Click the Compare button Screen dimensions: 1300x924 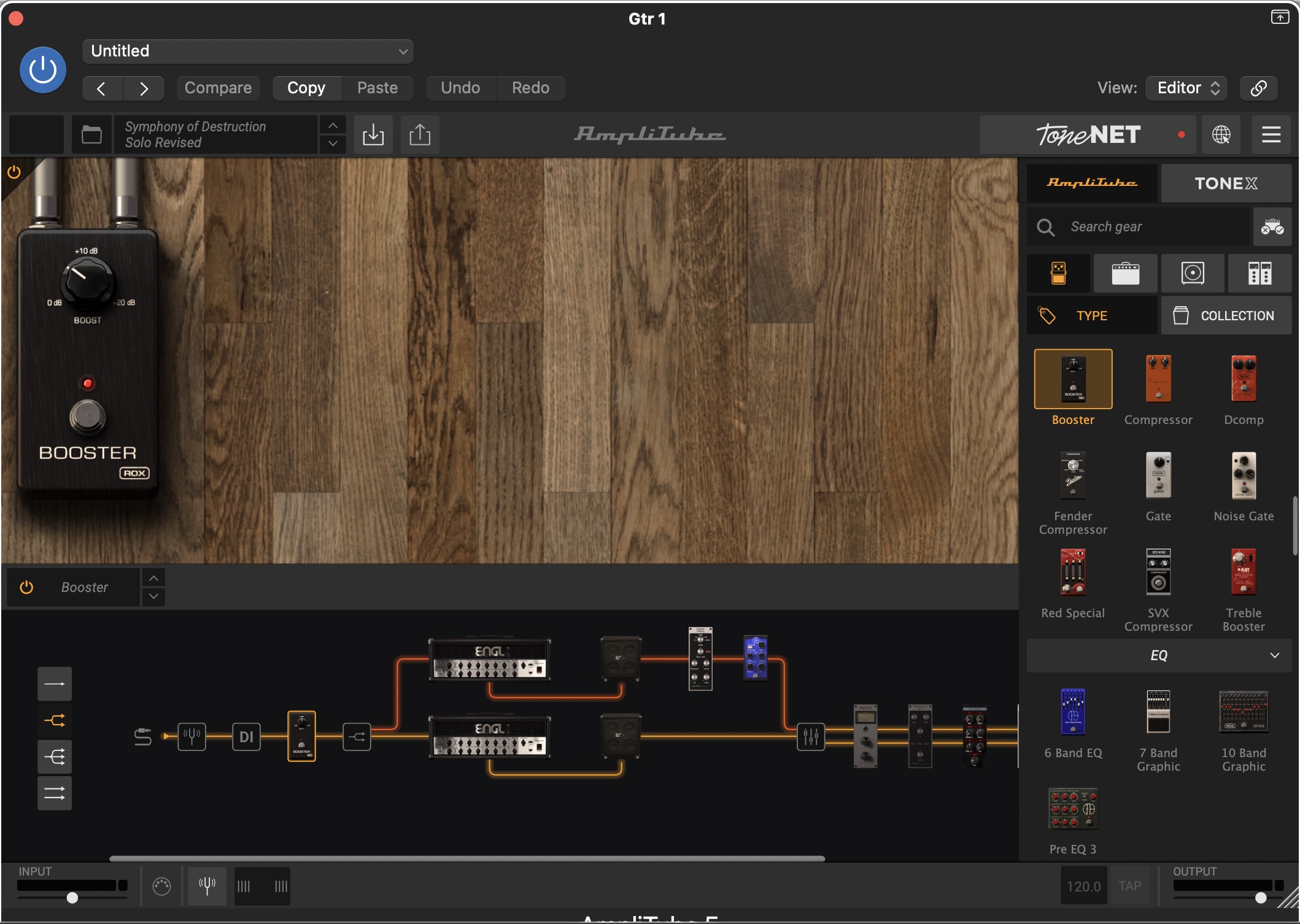[218, 88]
